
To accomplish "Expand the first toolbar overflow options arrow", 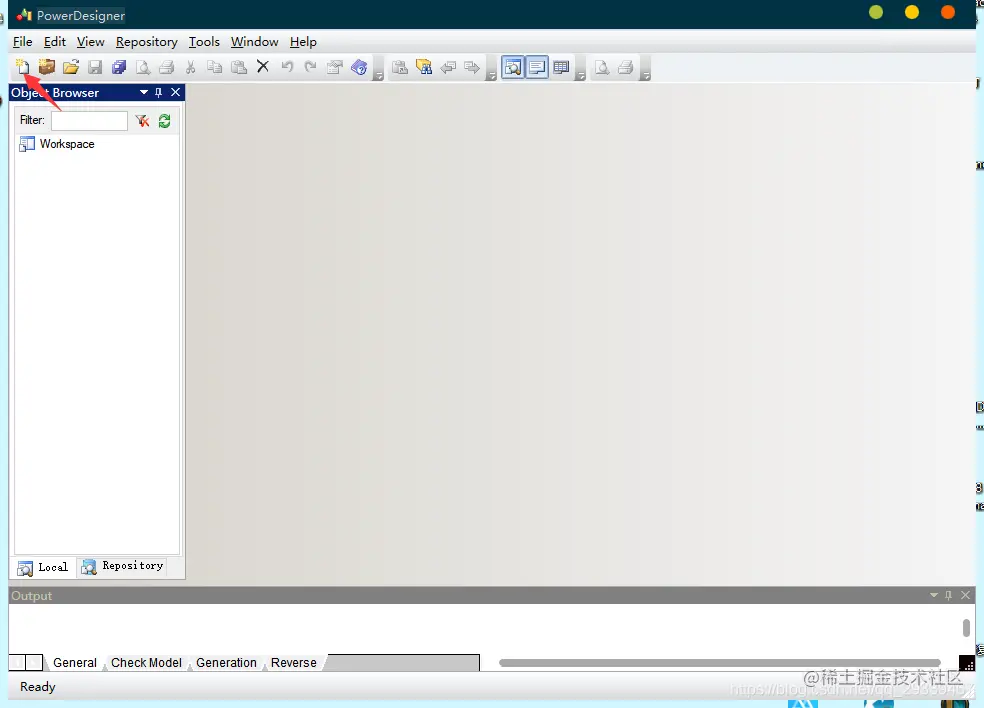I will click(378, 76).
